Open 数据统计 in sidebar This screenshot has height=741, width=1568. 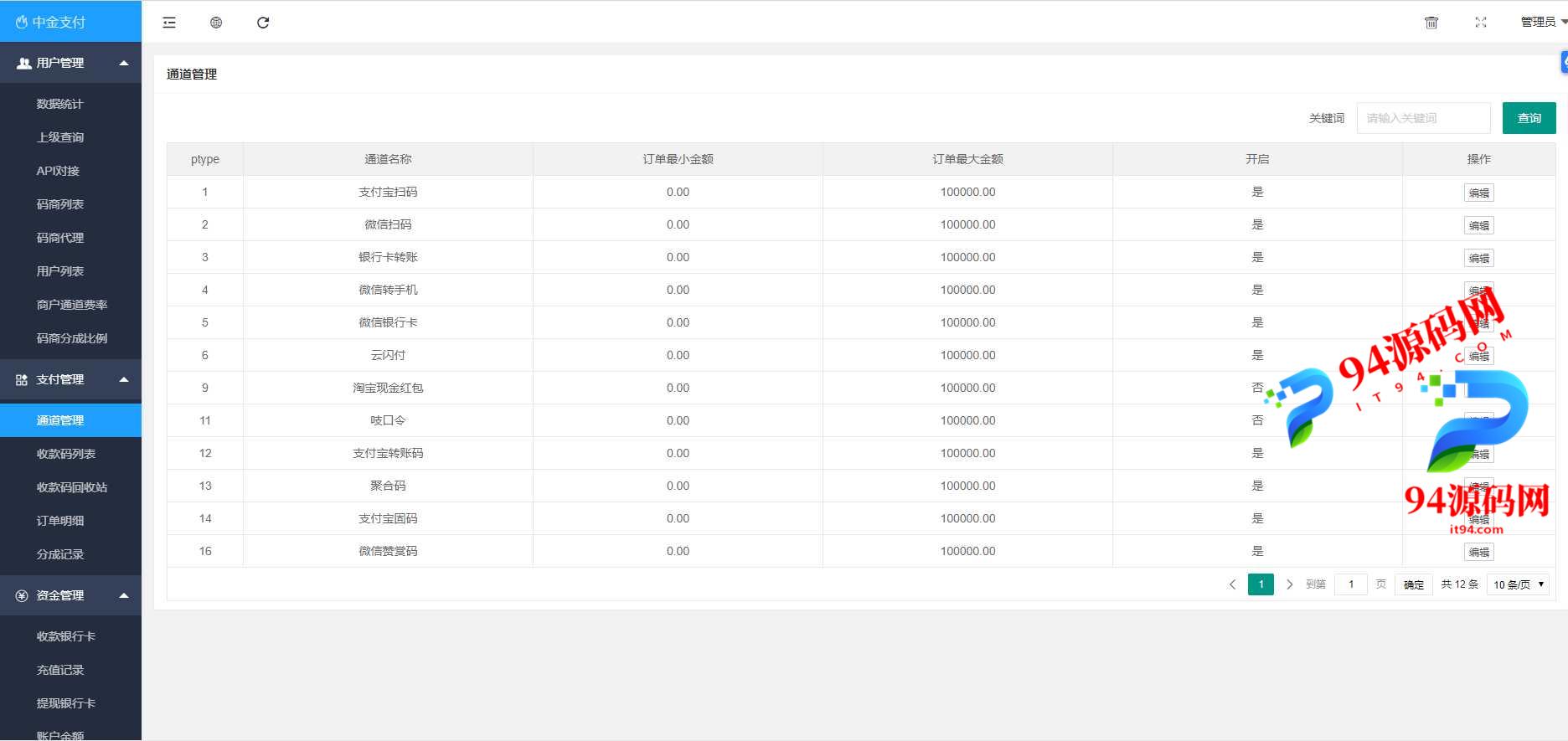click(60, 104)
